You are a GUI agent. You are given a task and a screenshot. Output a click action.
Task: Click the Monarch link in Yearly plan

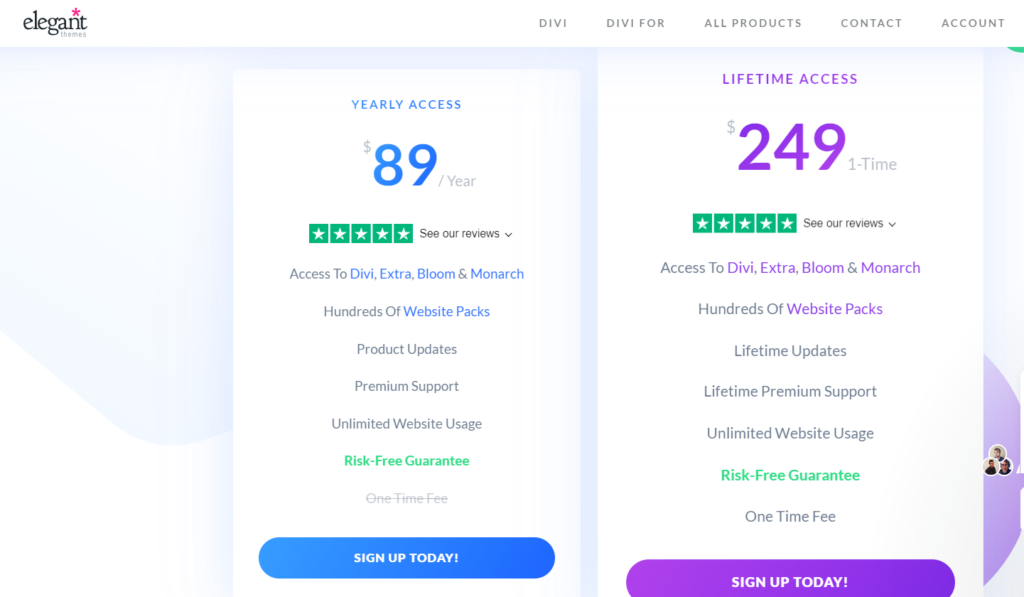pos(497,274)
